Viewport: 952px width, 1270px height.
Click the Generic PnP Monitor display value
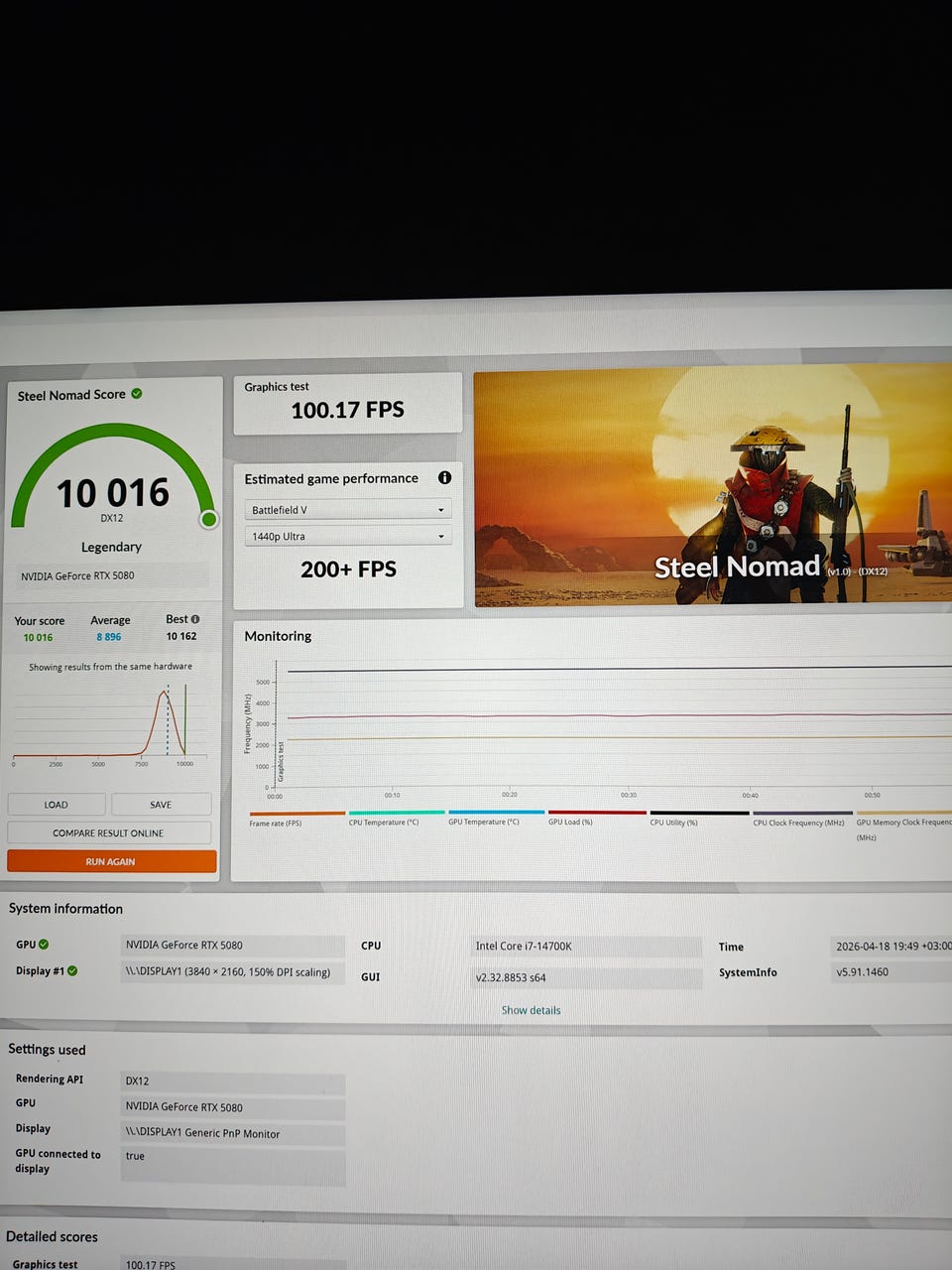pyautogui.click(x=232, y=1133)
